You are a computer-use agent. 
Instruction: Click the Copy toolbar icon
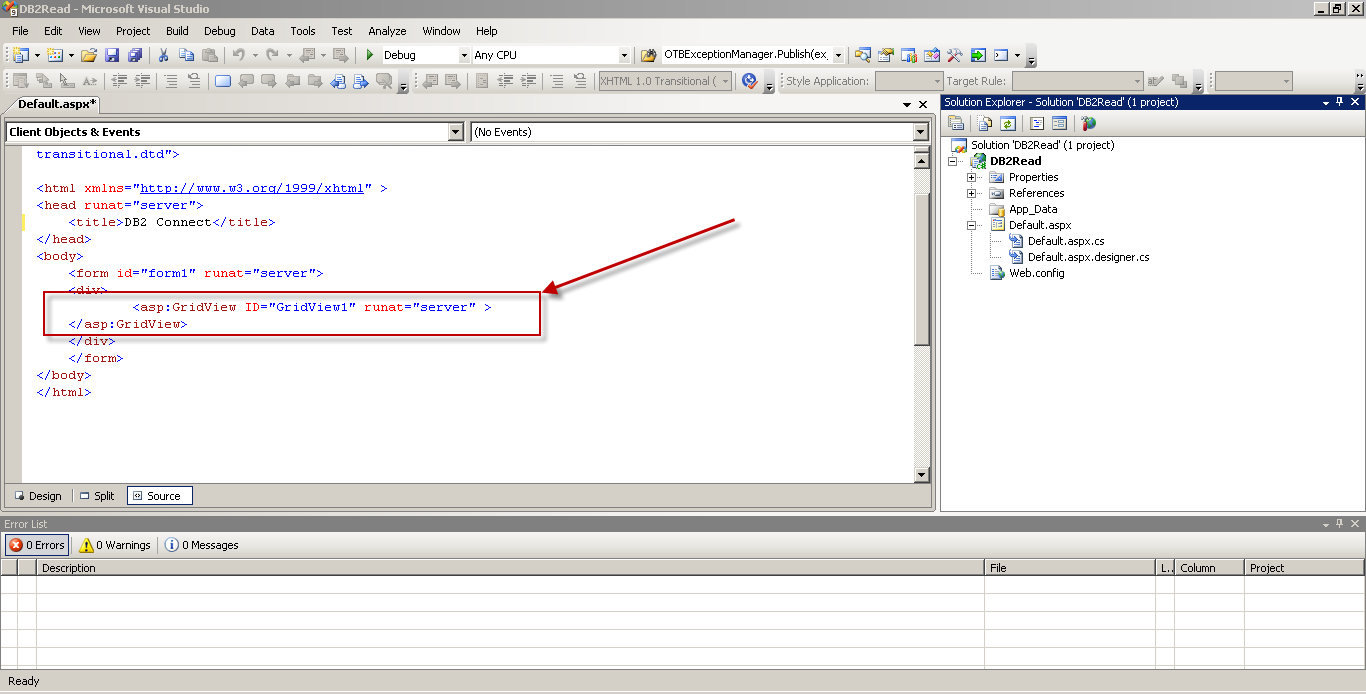pos(186,55)
